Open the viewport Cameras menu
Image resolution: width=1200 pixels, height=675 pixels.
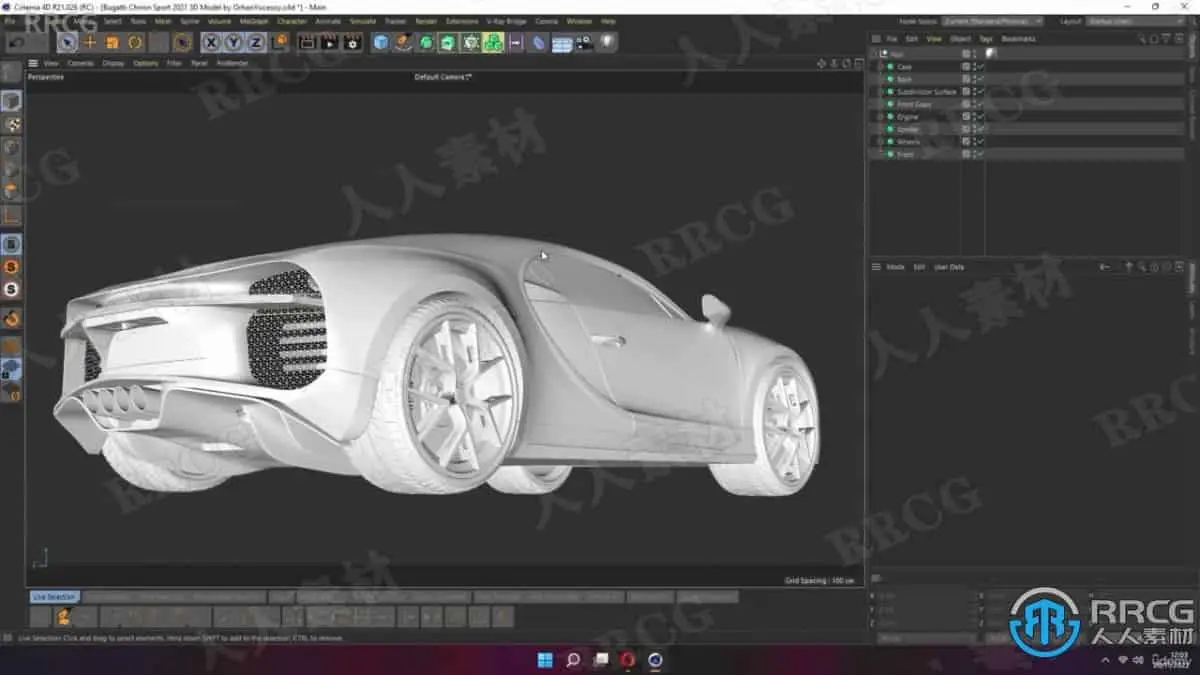[x=80, y=63]
